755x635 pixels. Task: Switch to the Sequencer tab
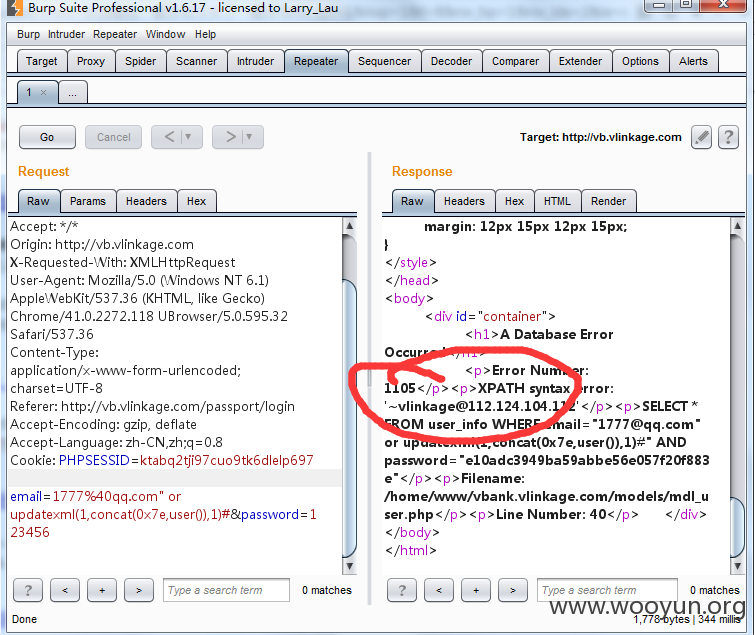[x=385, y=61]
